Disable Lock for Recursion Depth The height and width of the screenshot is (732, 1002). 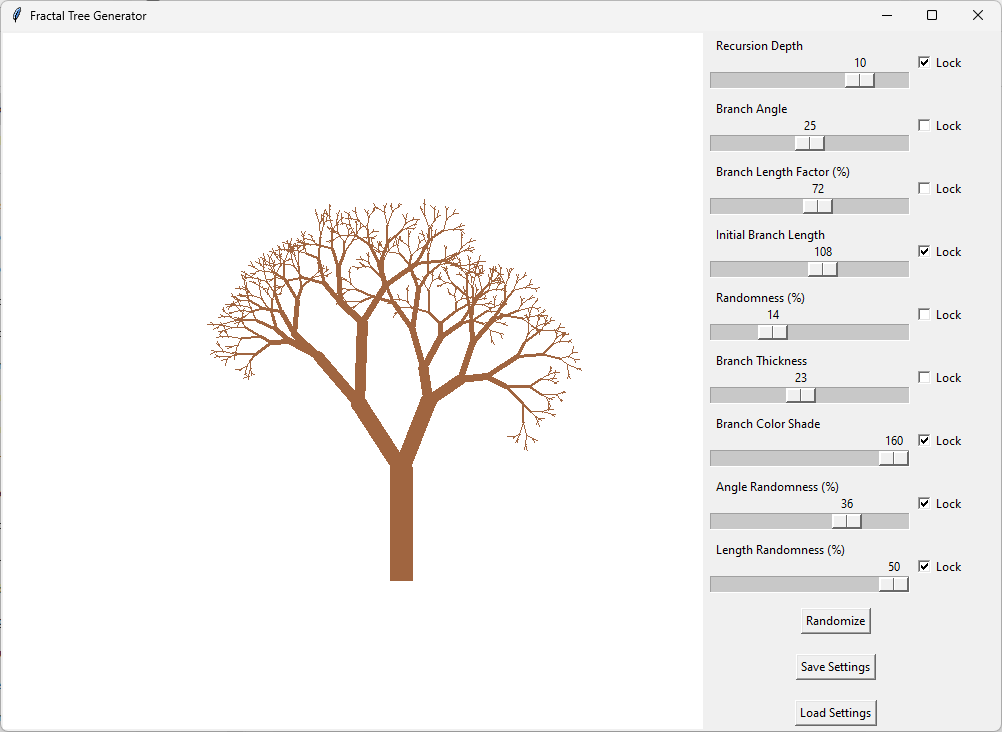pyautogui.click(x=925, y=61)
